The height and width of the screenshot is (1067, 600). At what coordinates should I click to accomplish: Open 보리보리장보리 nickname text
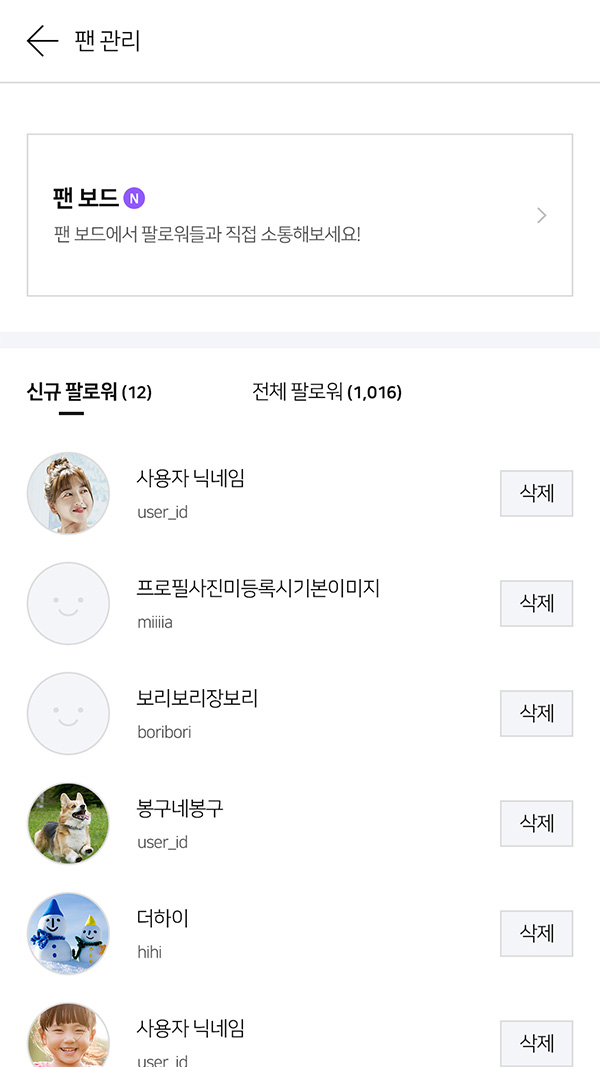pos(197,698)
